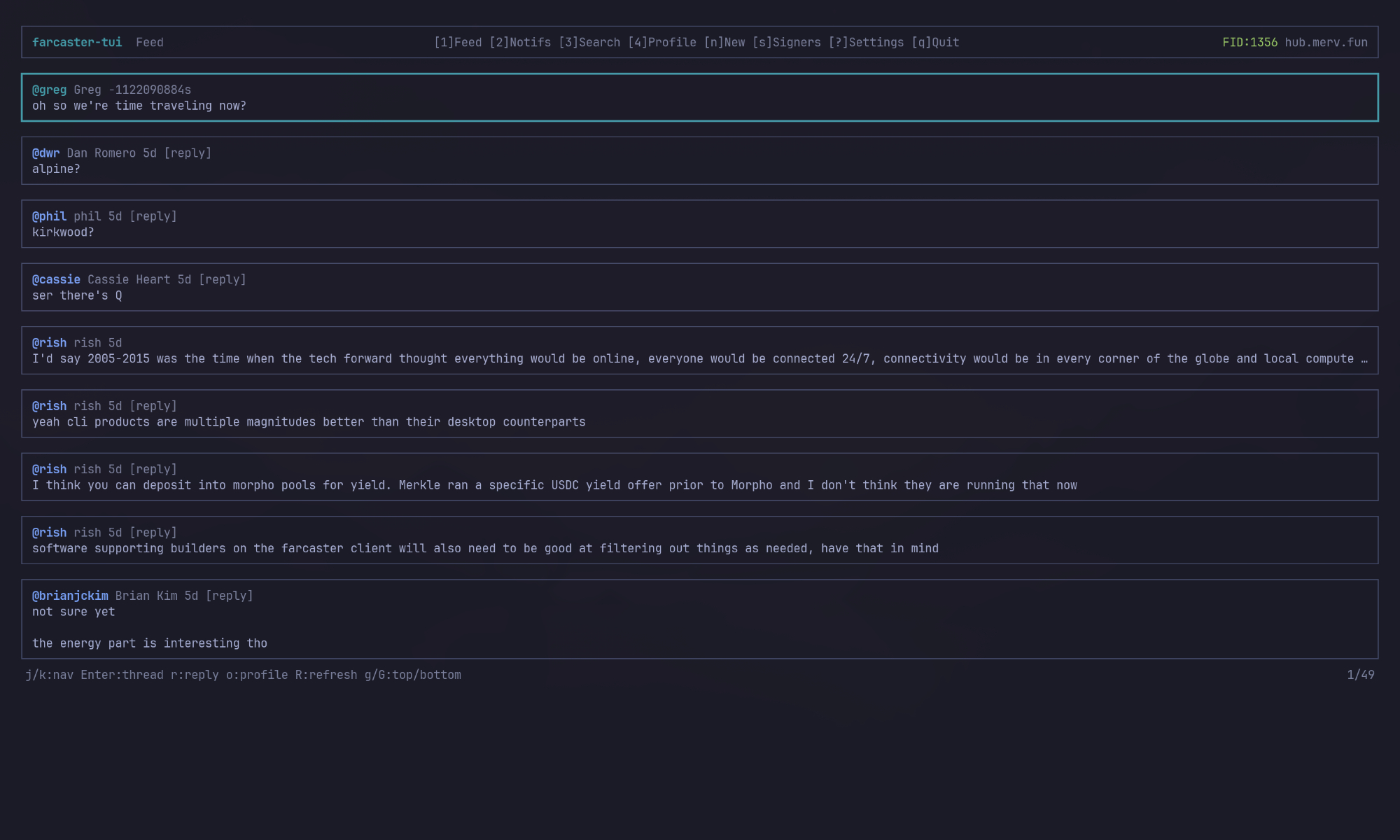Viewport: 1400px width, 840px height.
Task: Click the farcaster-tui app title
Action: tap(77, 43)
